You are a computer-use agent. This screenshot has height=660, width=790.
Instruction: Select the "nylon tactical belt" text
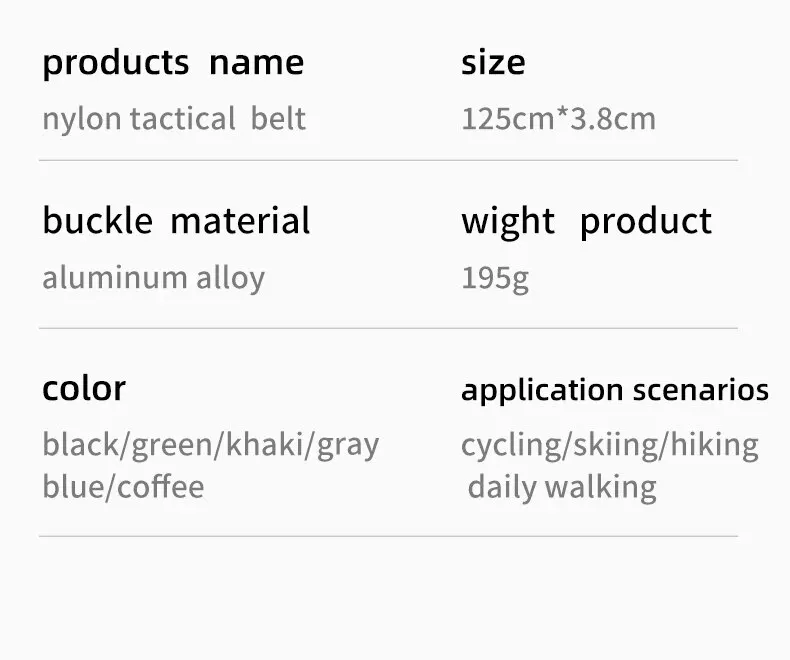[173, 119]
